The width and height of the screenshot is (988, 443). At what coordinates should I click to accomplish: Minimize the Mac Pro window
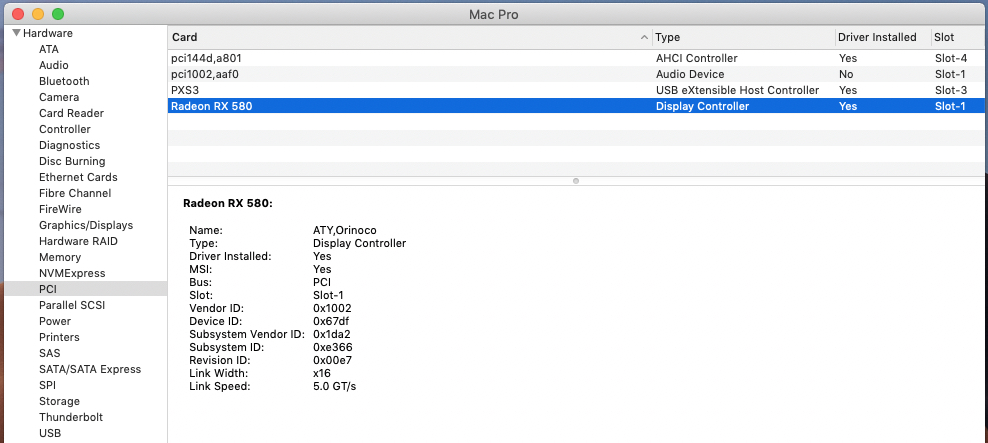point(38,14)
